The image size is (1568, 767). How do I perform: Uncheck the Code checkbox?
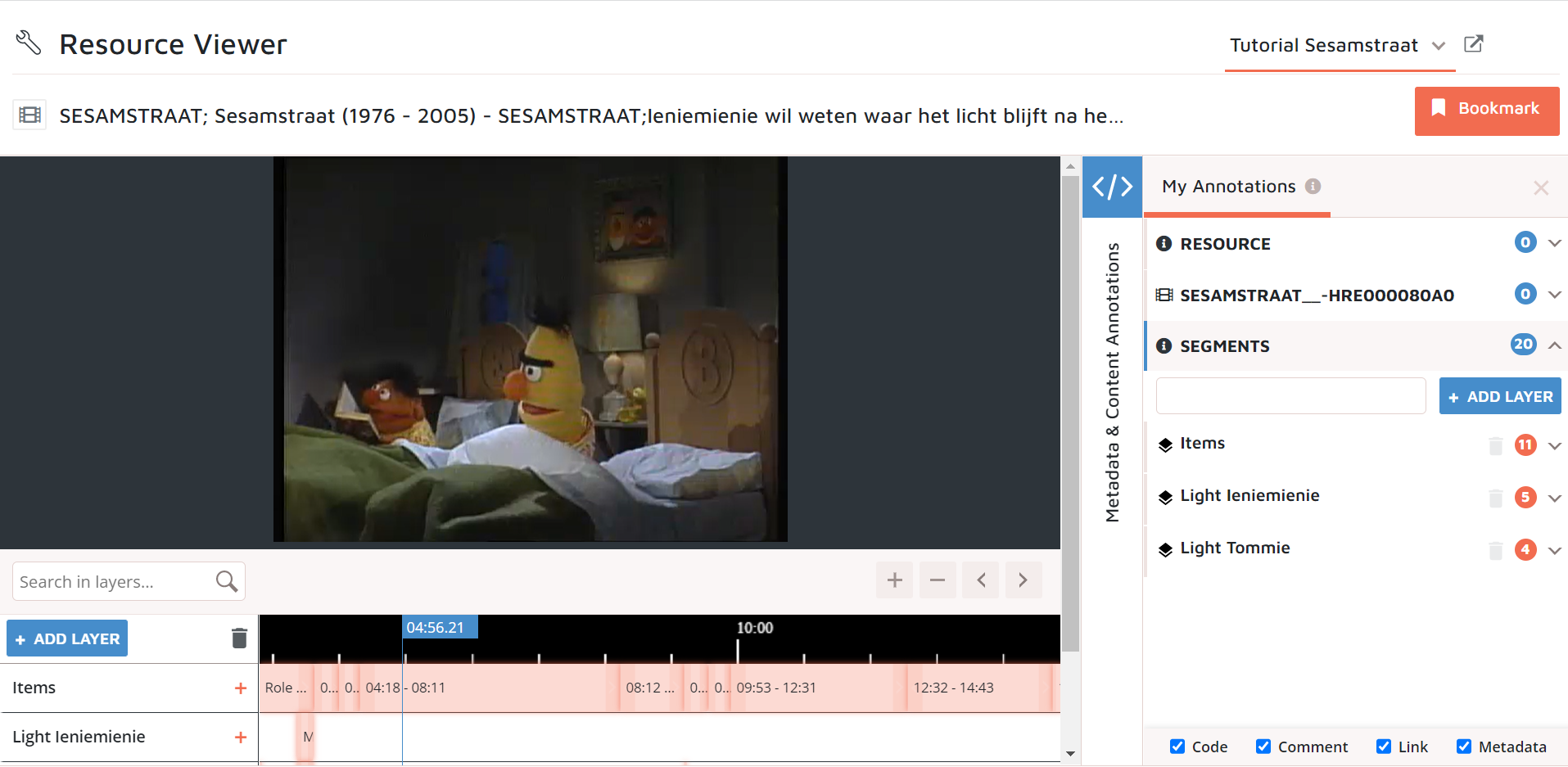point(1177,747)
